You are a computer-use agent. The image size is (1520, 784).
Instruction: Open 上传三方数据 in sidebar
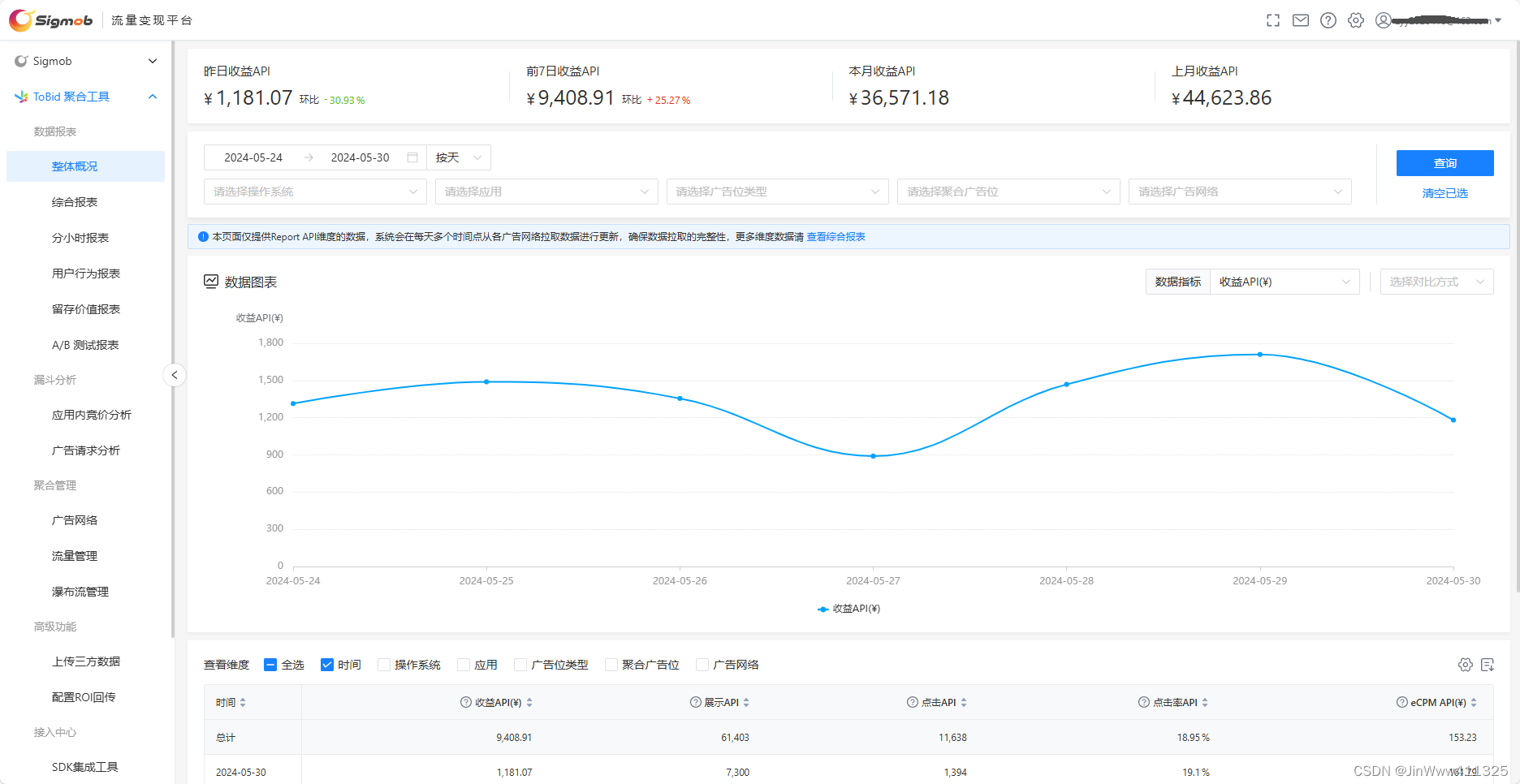[85, 661]
